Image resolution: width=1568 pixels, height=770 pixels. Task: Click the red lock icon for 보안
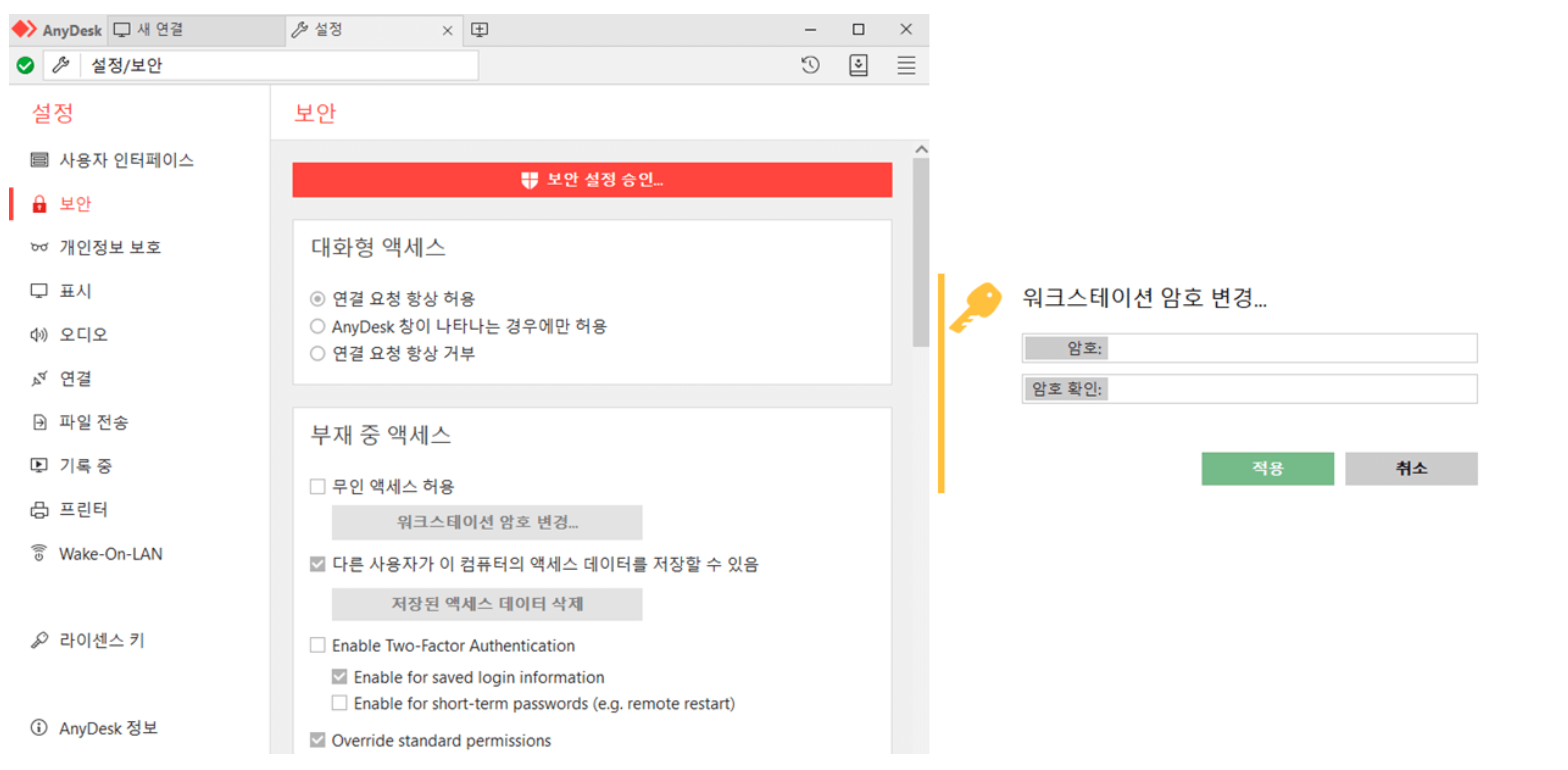pos(39,204)
